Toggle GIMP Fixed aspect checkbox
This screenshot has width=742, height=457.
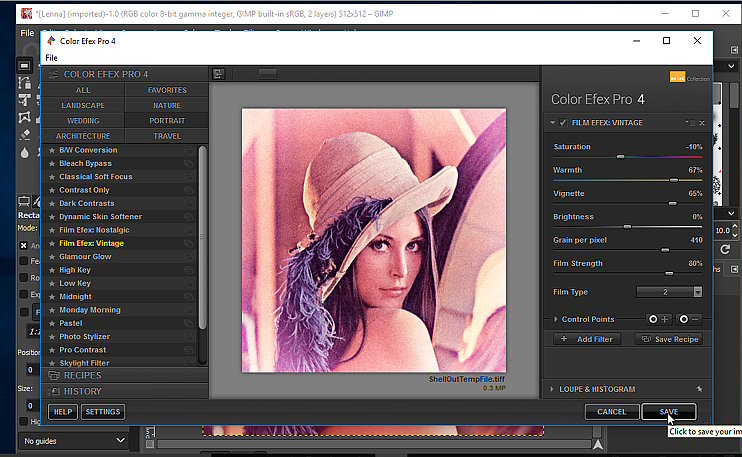pyautogui.click(x=24, y=312)
